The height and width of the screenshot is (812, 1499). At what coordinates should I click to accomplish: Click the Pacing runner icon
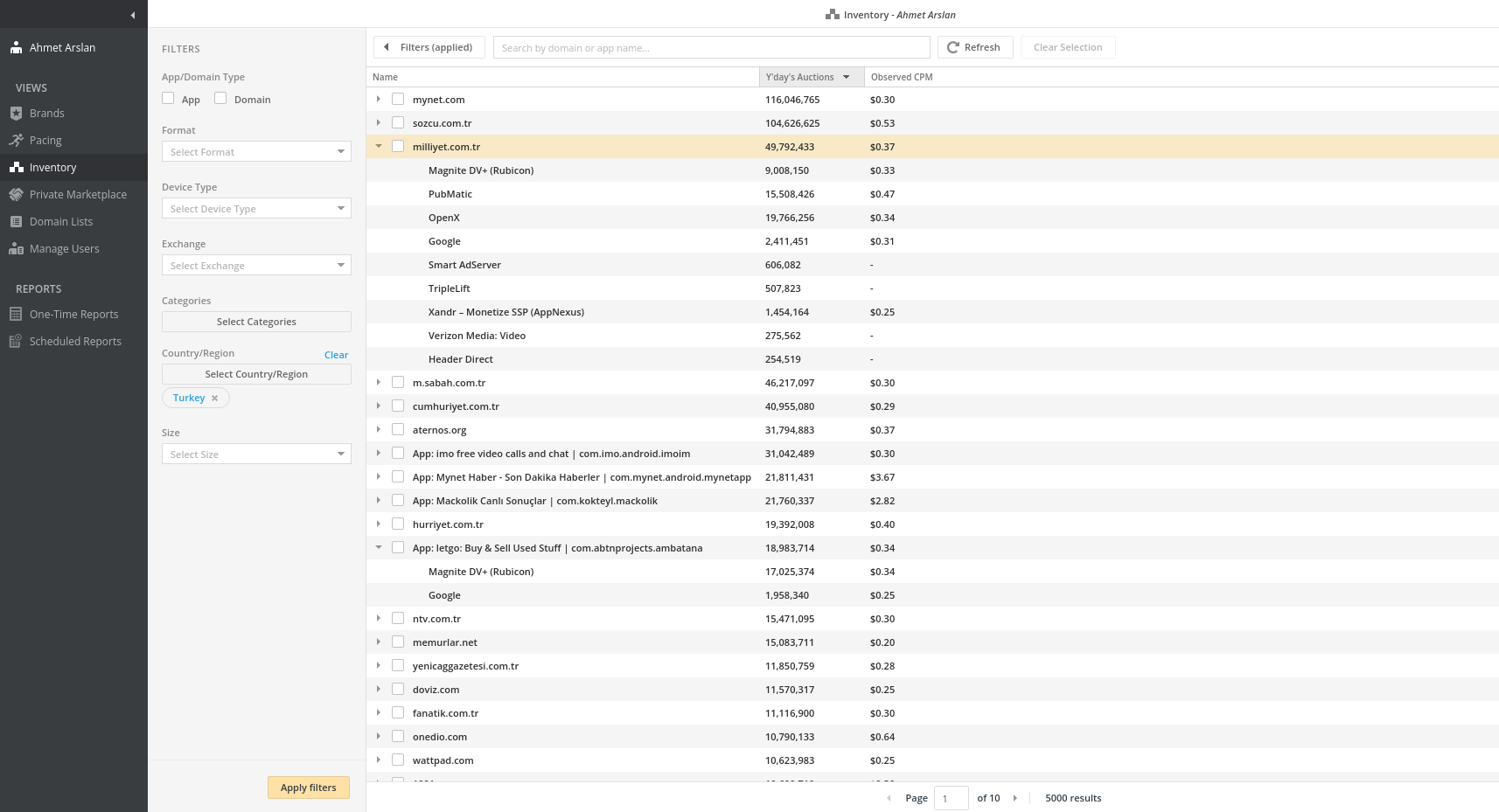[16, 140]
